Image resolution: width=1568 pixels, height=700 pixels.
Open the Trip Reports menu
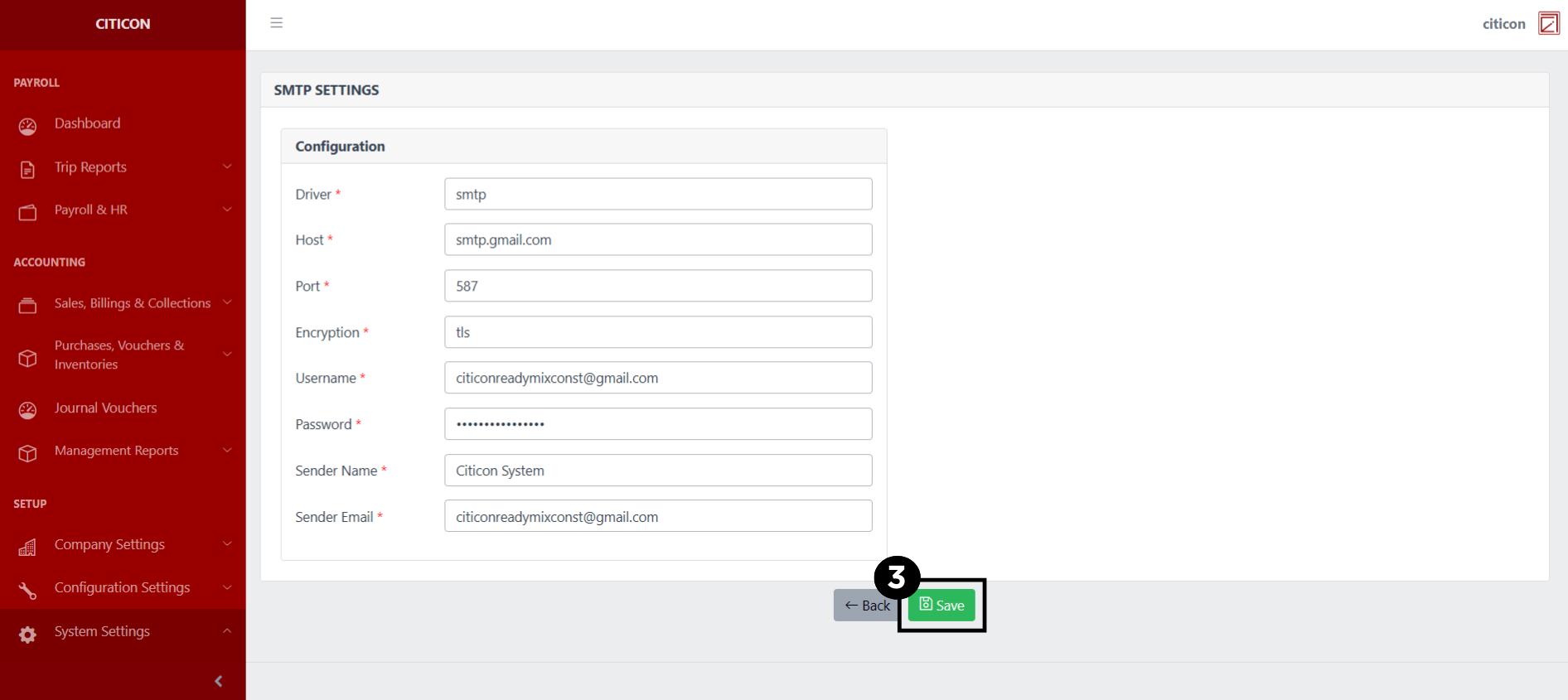coord(123,167)
